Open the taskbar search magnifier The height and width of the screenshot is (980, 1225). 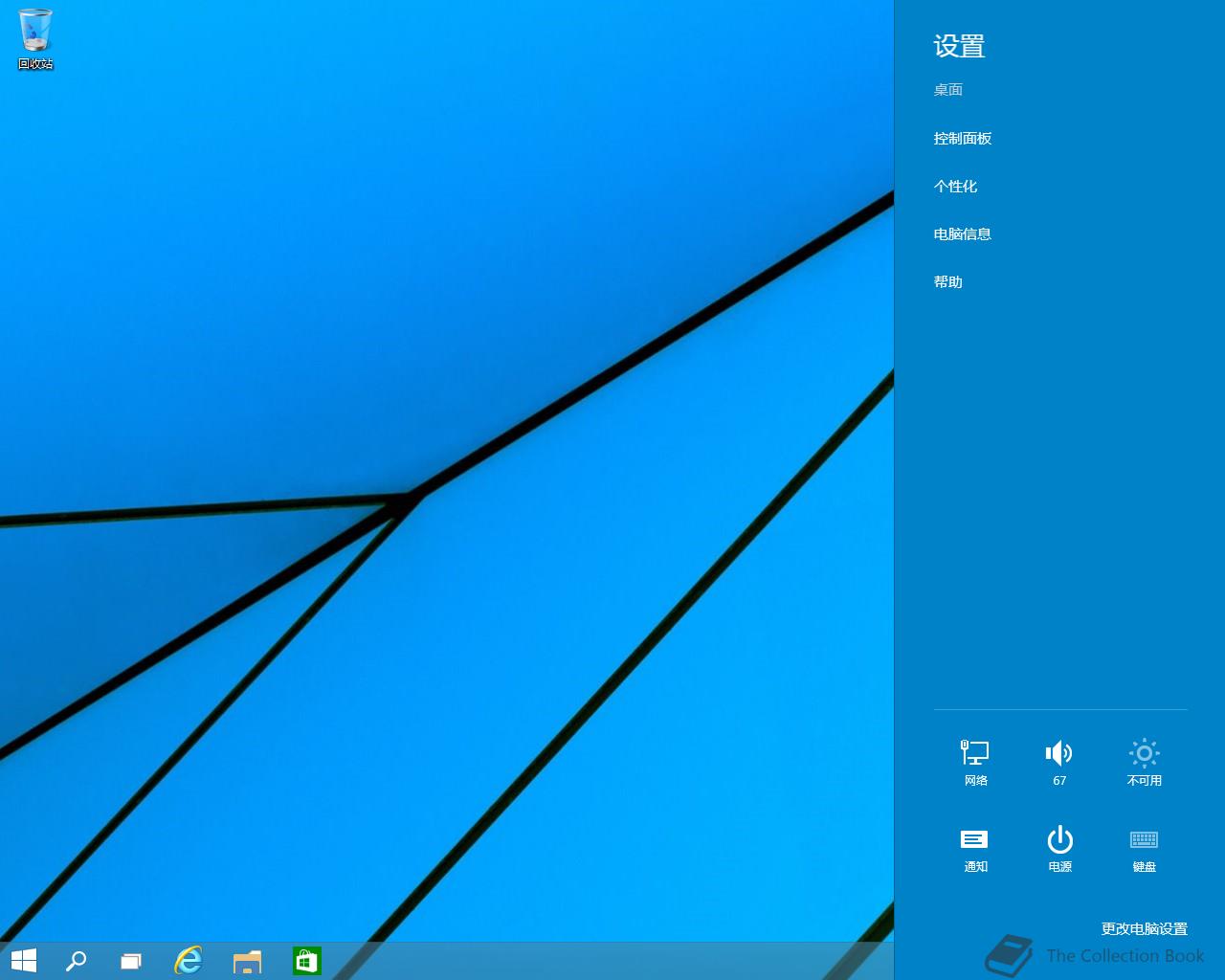76,961
